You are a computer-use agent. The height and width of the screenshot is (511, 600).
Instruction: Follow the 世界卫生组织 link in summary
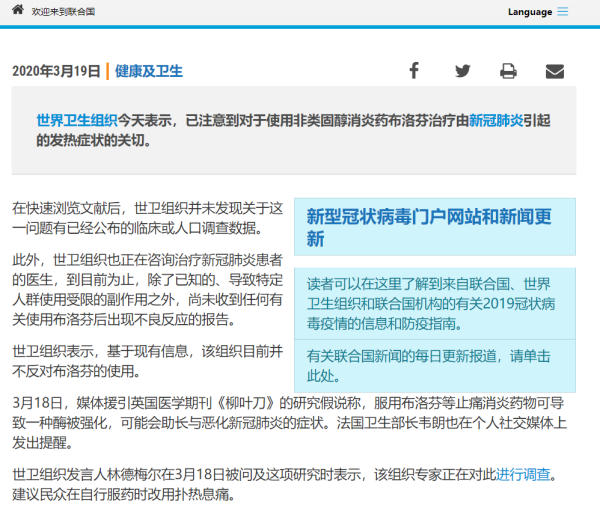77,121
